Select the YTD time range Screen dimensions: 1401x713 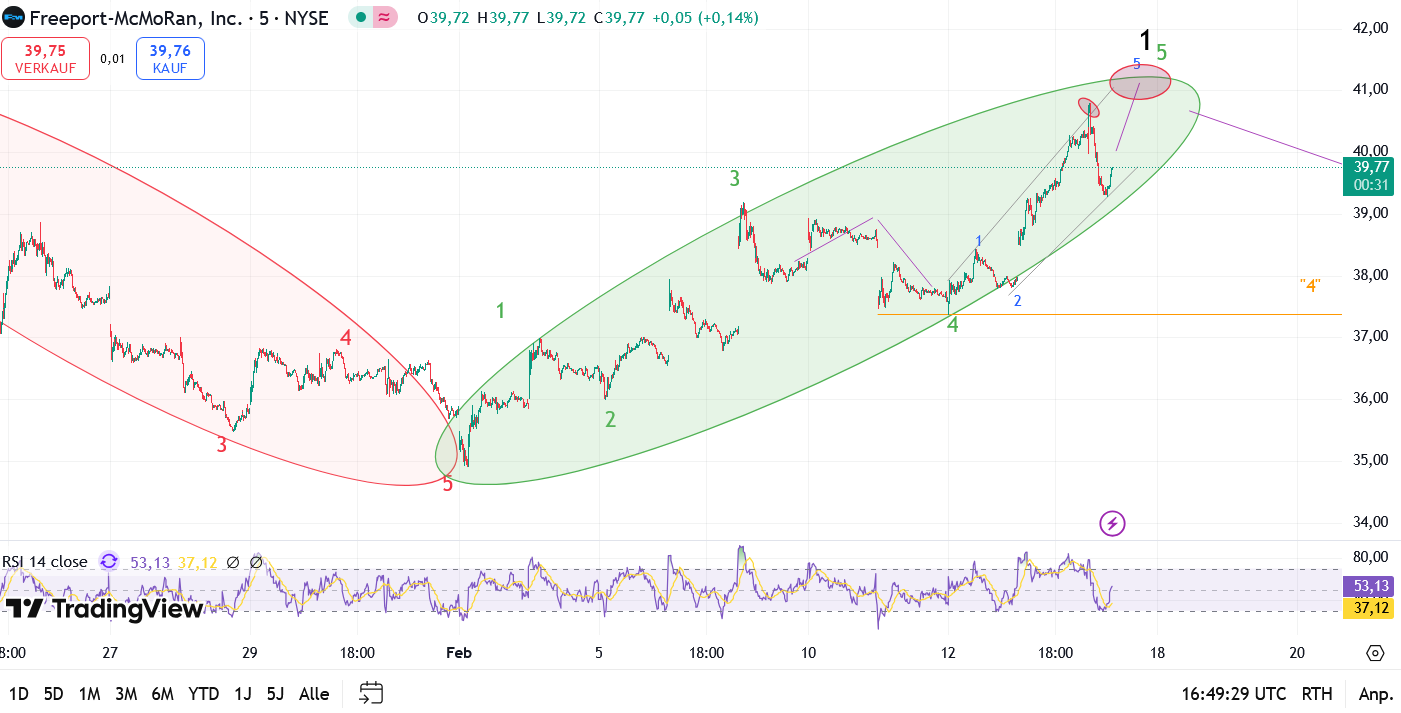[204, 694]
